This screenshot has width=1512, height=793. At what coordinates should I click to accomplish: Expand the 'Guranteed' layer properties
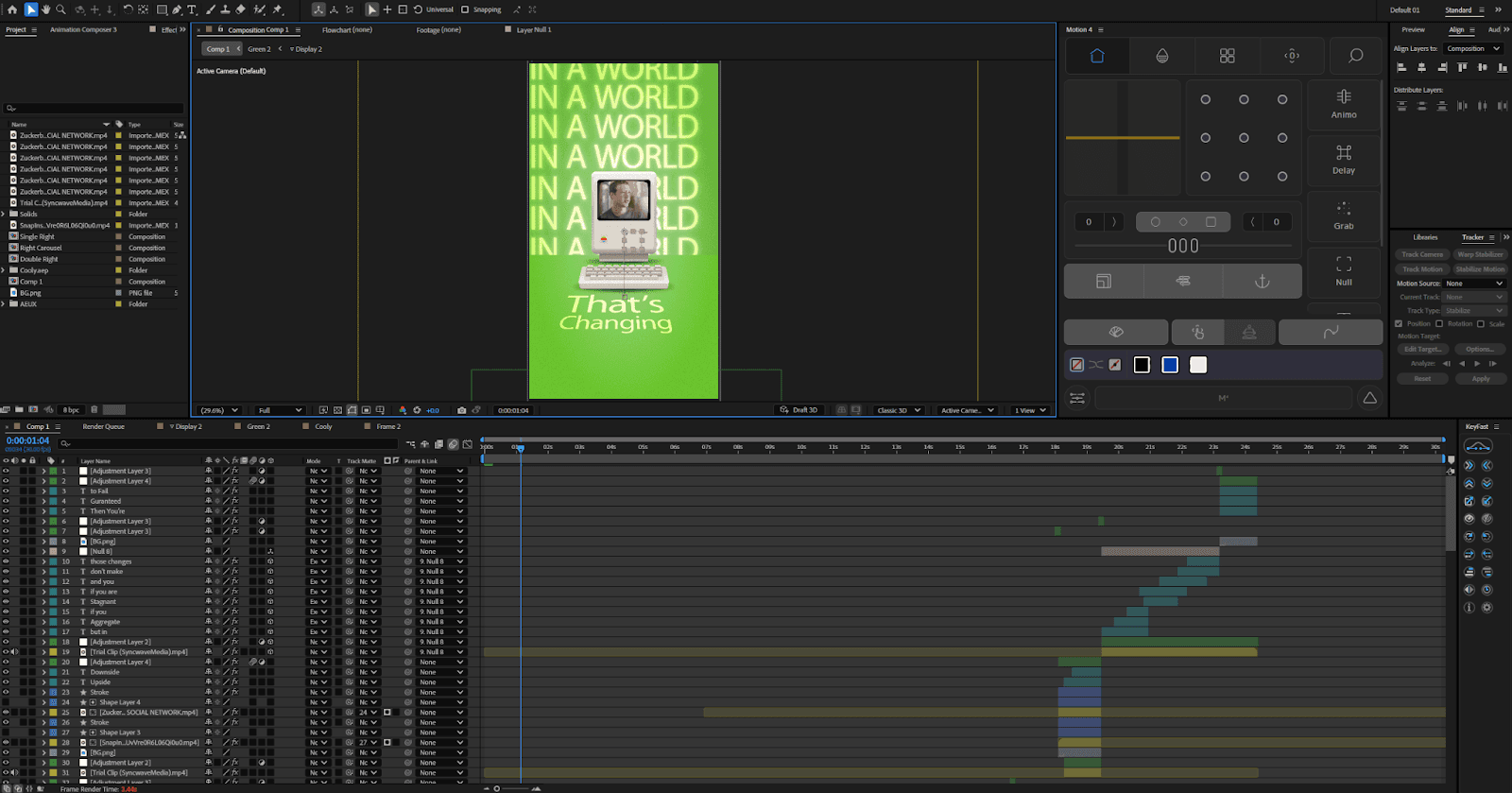(x=43, y=502)
